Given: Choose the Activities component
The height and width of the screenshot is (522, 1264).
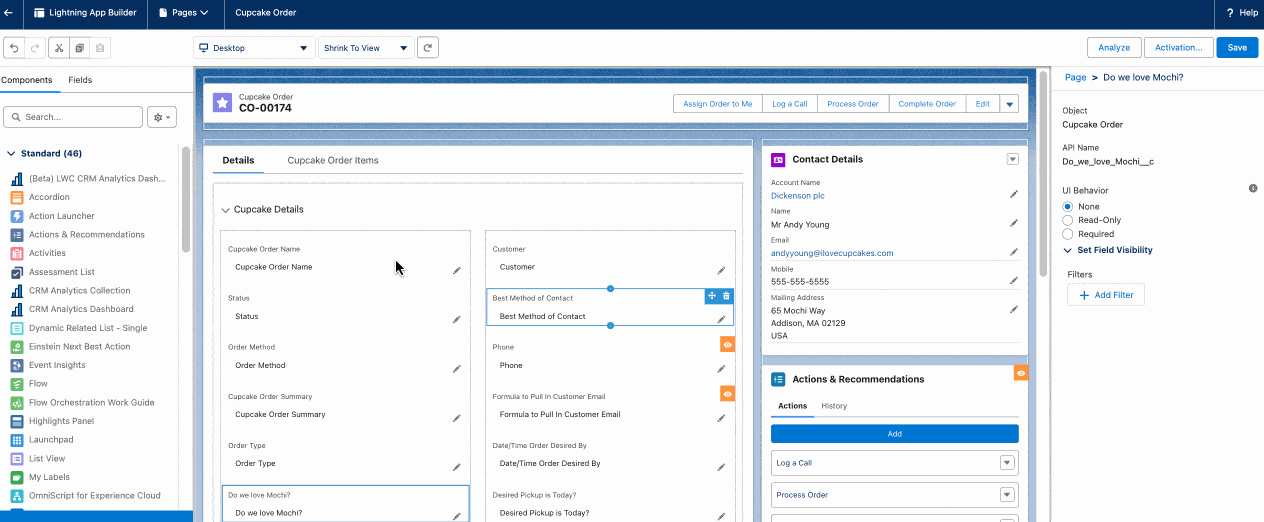Looking at the screenshot, I should coord(47,253).
